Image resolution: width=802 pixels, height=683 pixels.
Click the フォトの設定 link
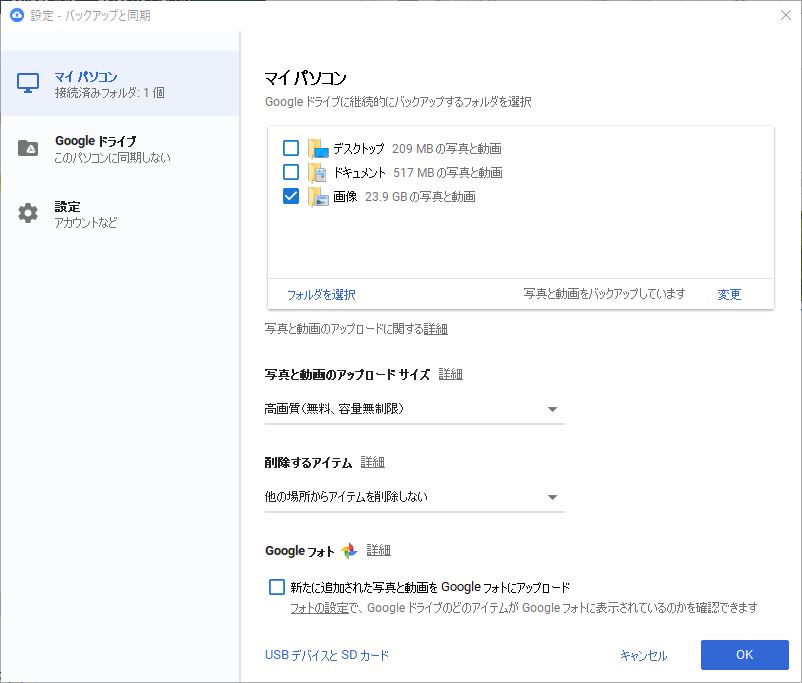coord(319,608)
